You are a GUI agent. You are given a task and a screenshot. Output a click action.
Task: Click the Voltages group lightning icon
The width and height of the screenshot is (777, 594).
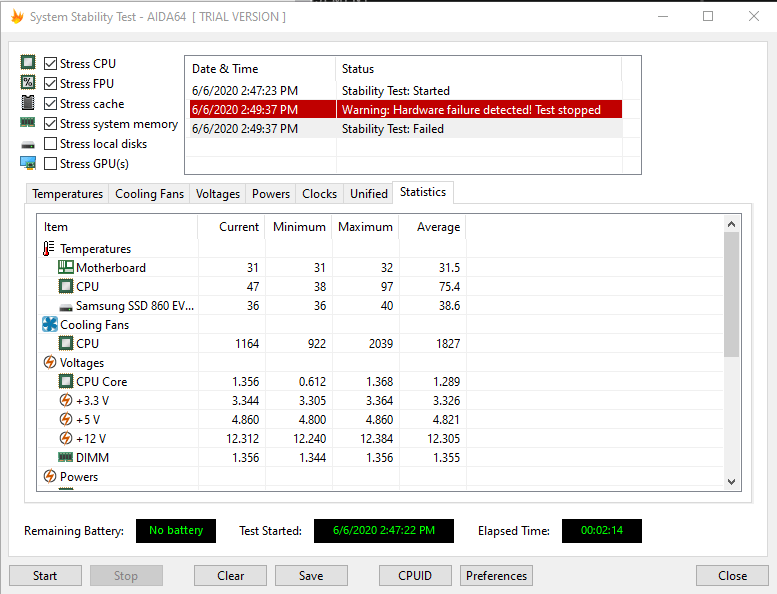click(50, 362)
